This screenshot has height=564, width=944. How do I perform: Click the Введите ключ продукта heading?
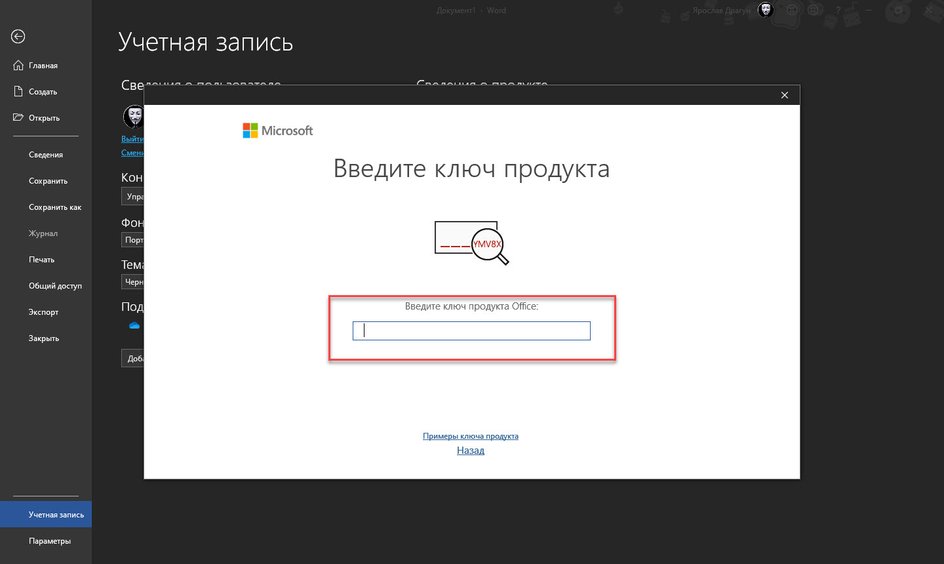[471, 169]
